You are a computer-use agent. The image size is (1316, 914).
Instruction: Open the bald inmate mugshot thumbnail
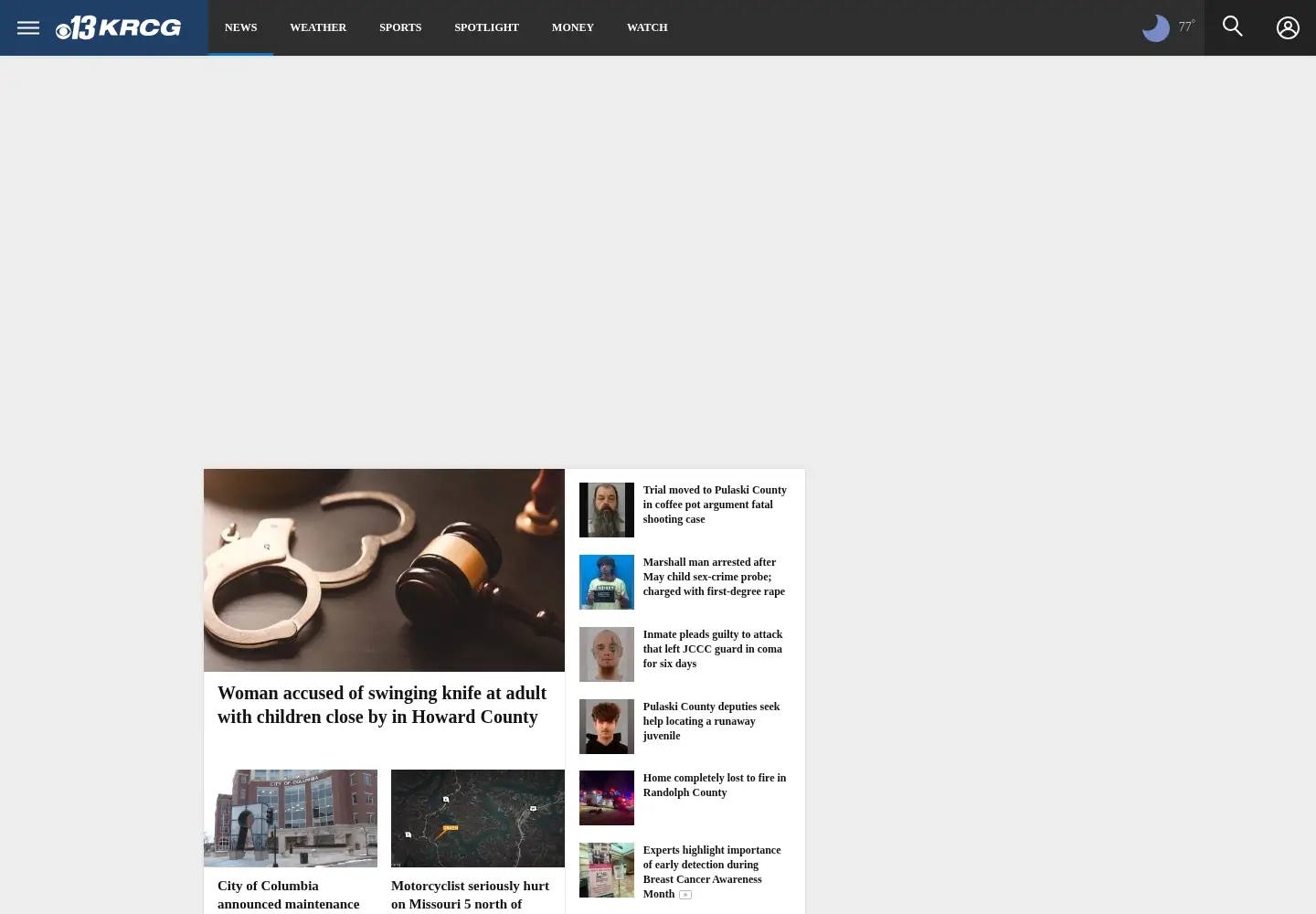(x=607, y=654)
